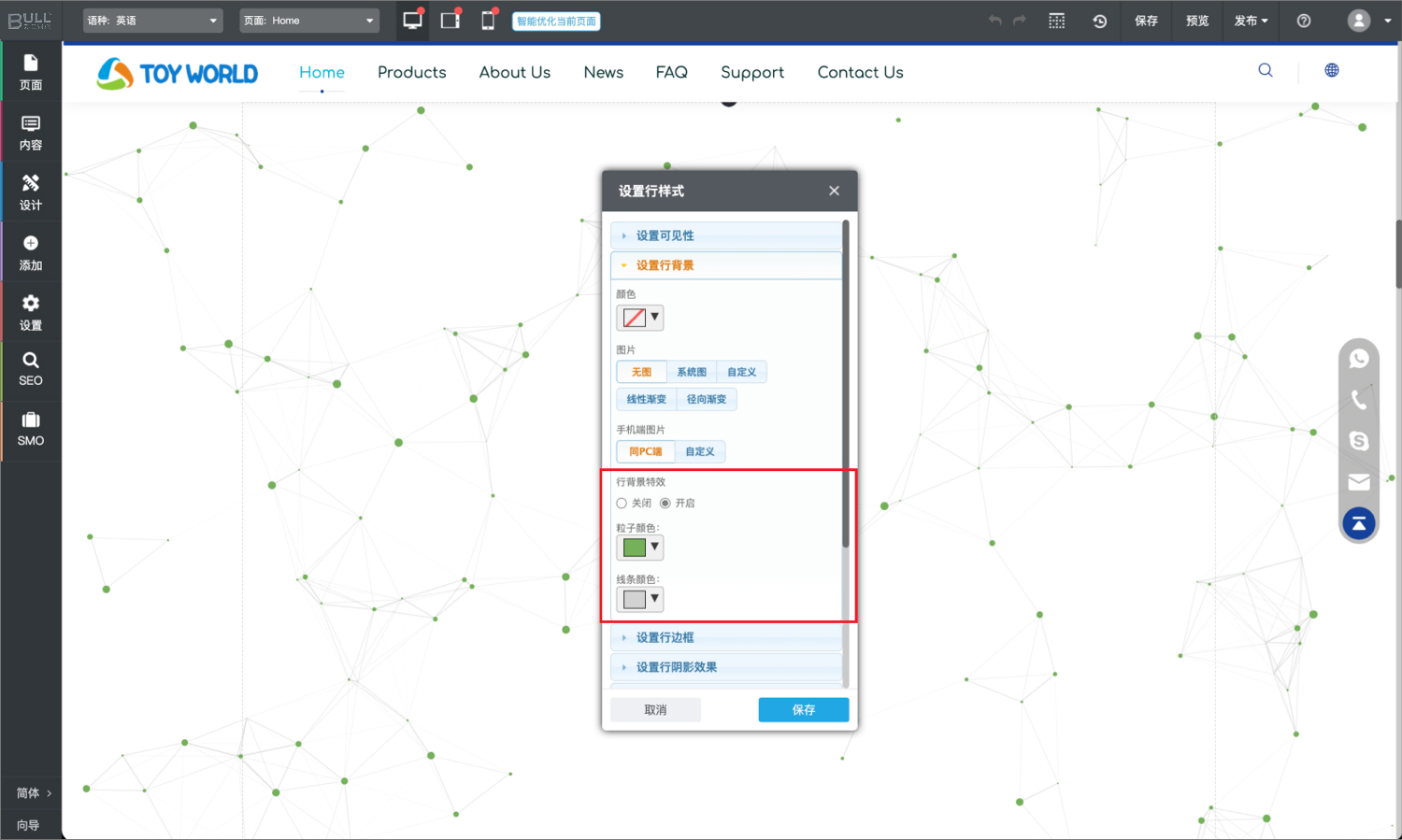1402x840 pixels.
Task: Switch to desktop preview icon
Action: pos(412,21)
